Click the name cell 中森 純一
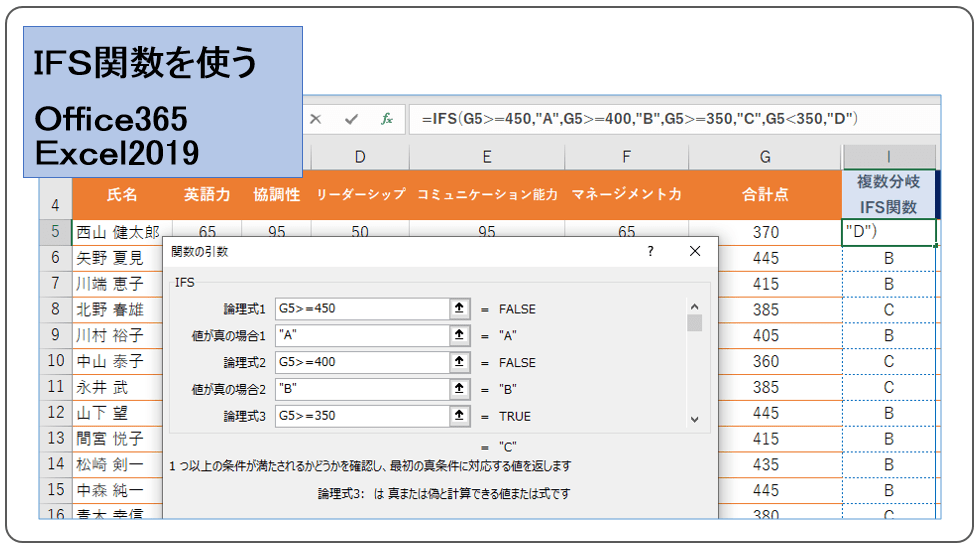Screen dimensions: 980x549 pos(118,490)
